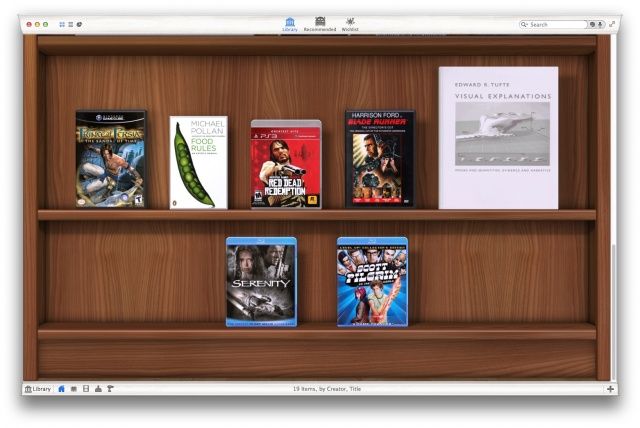Open sort options '19 Items, by Creator, Title'
The image size is (640, 428).
(326, 388)
